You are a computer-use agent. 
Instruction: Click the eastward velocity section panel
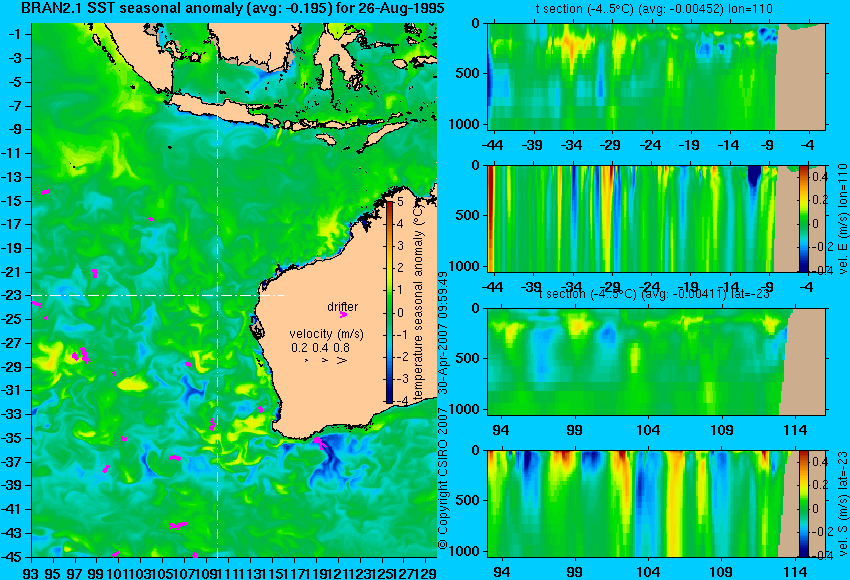click(657, 218)
